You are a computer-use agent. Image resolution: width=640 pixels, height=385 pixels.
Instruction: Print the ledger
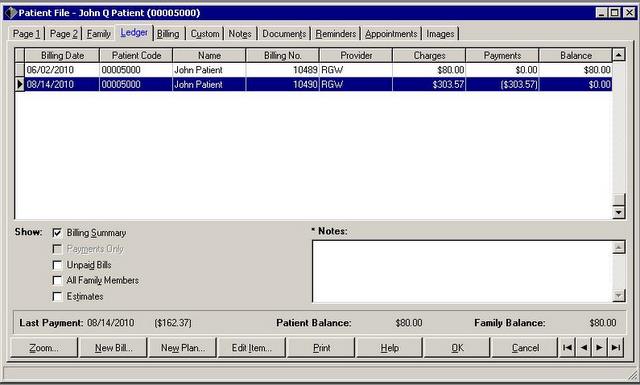point(321,348)
